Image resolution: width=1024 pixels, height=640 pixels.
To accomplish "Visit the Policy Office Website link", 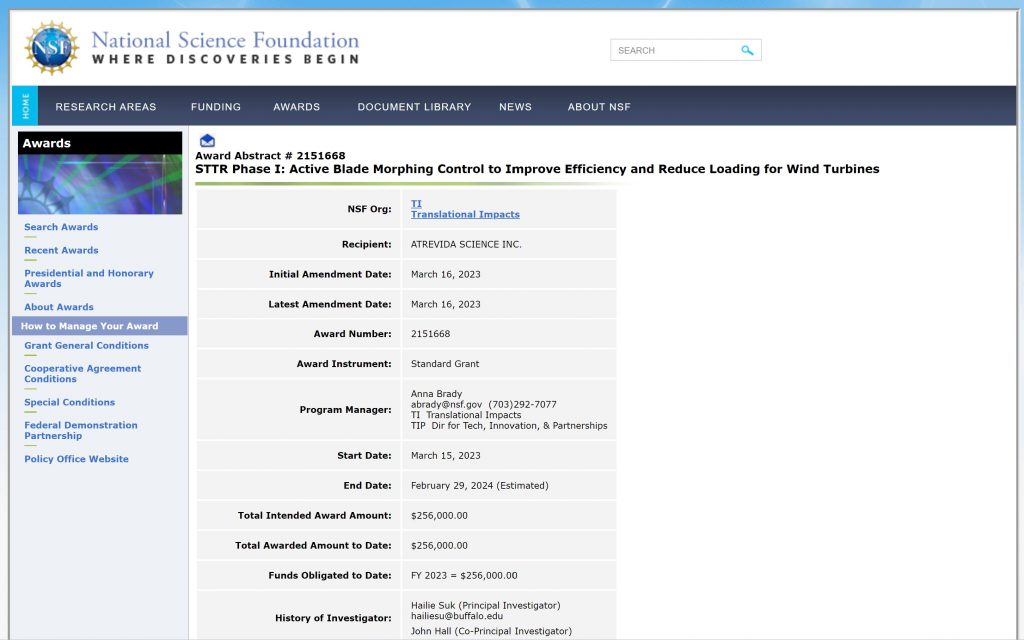I will coord(76,459).
